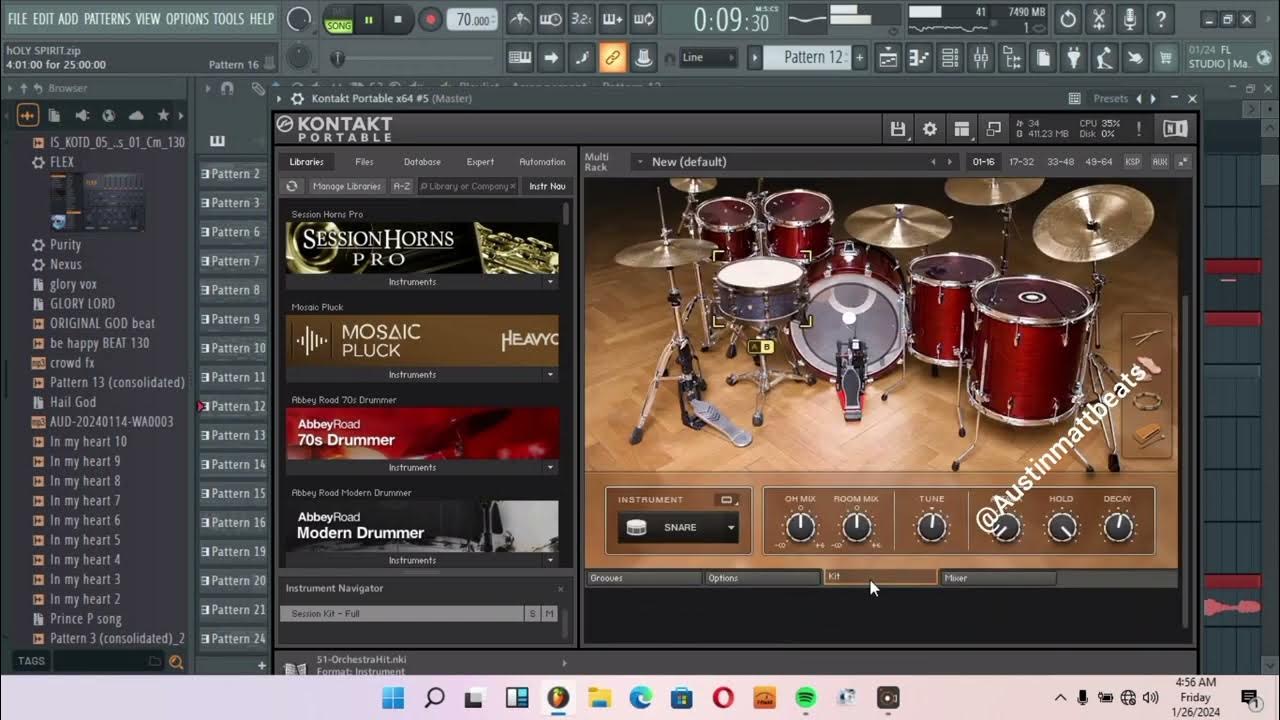Switch to the Mixer tab in drum kit
This screenshot has height=720, width=1280.
tap(997, 578)
